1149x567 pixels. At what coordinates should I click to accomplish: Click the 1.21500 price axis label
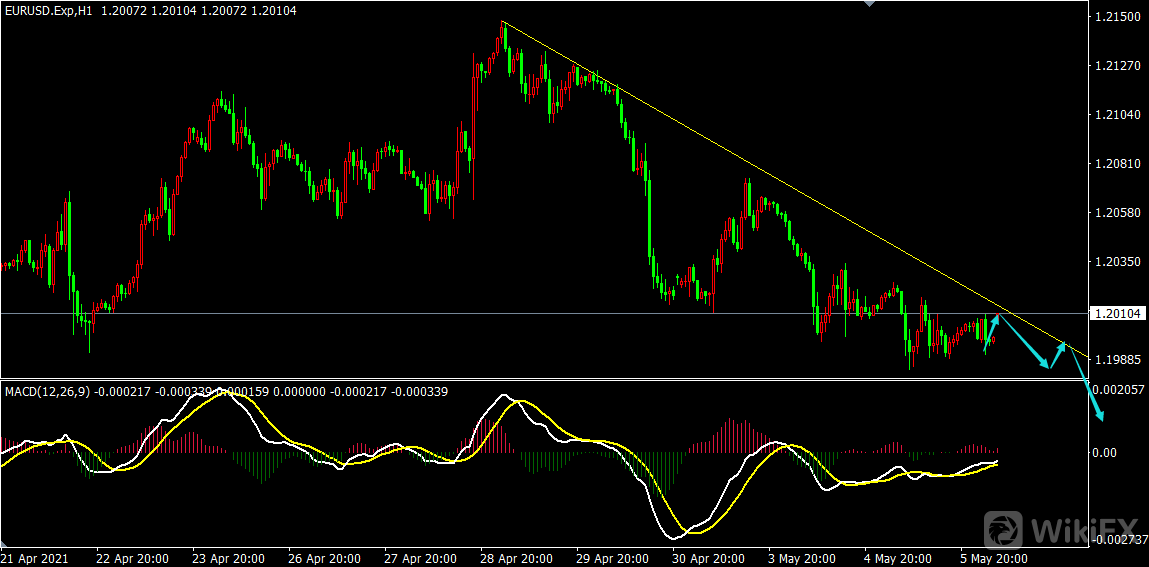click(1116, 18)
